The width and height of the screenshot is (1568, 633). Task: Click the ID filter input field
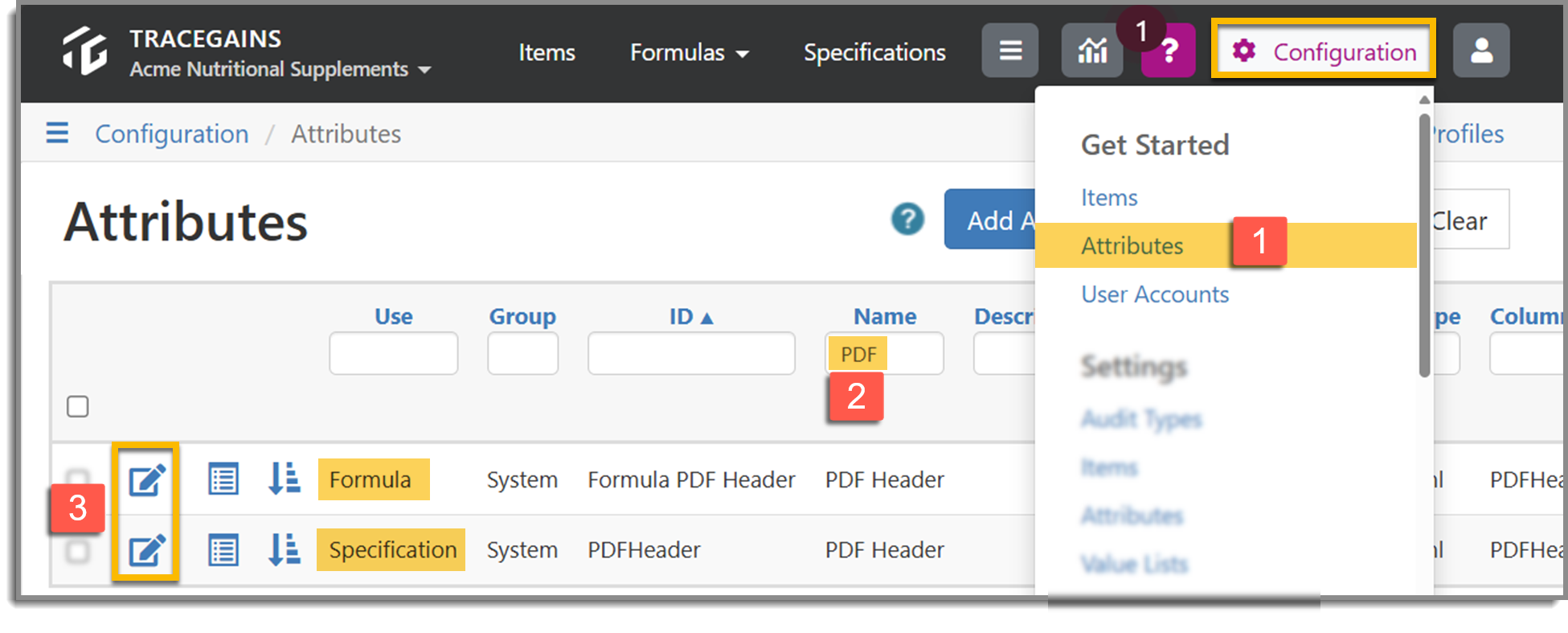pyautogui.click(x=691, y=353)
